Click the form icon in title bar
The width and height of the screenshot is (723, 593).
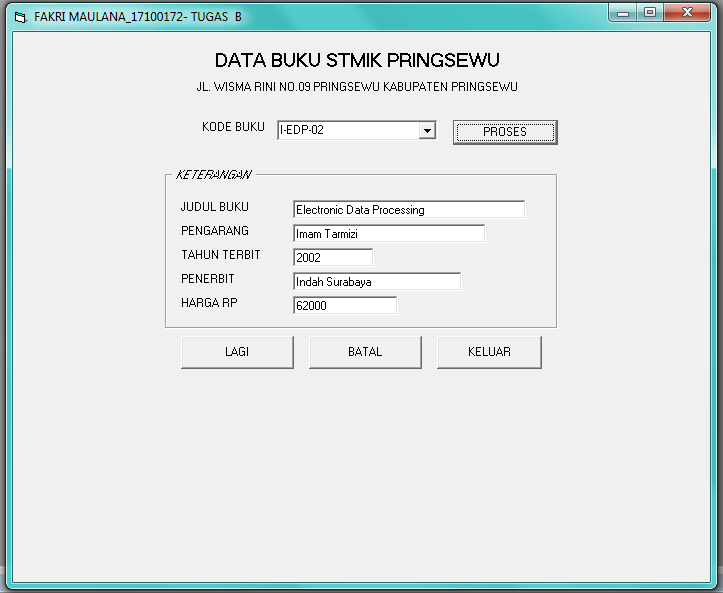21,18
